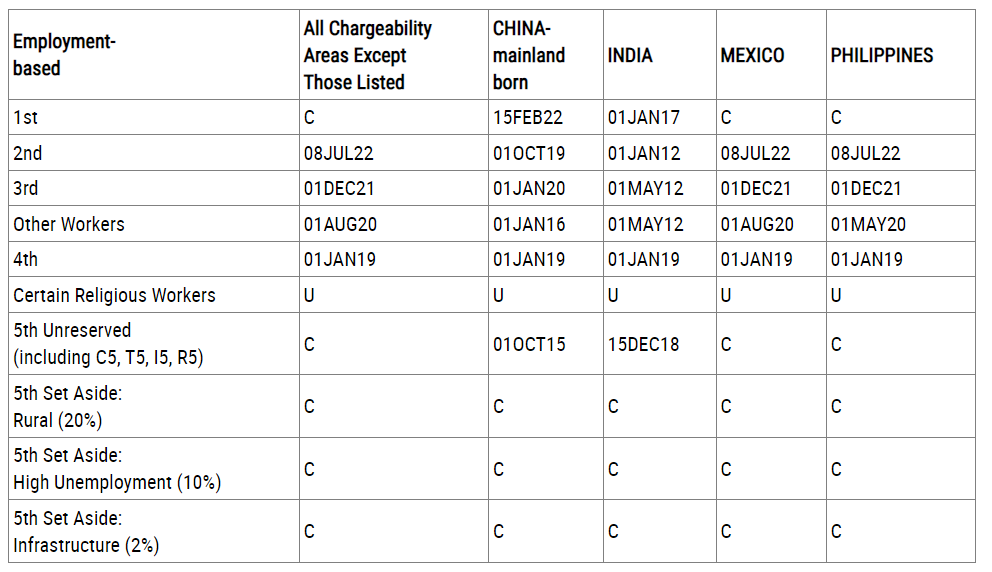992x572 pixels.
Task: Click the Certain Religious Workers row label
Action: (x=115, y=295)
